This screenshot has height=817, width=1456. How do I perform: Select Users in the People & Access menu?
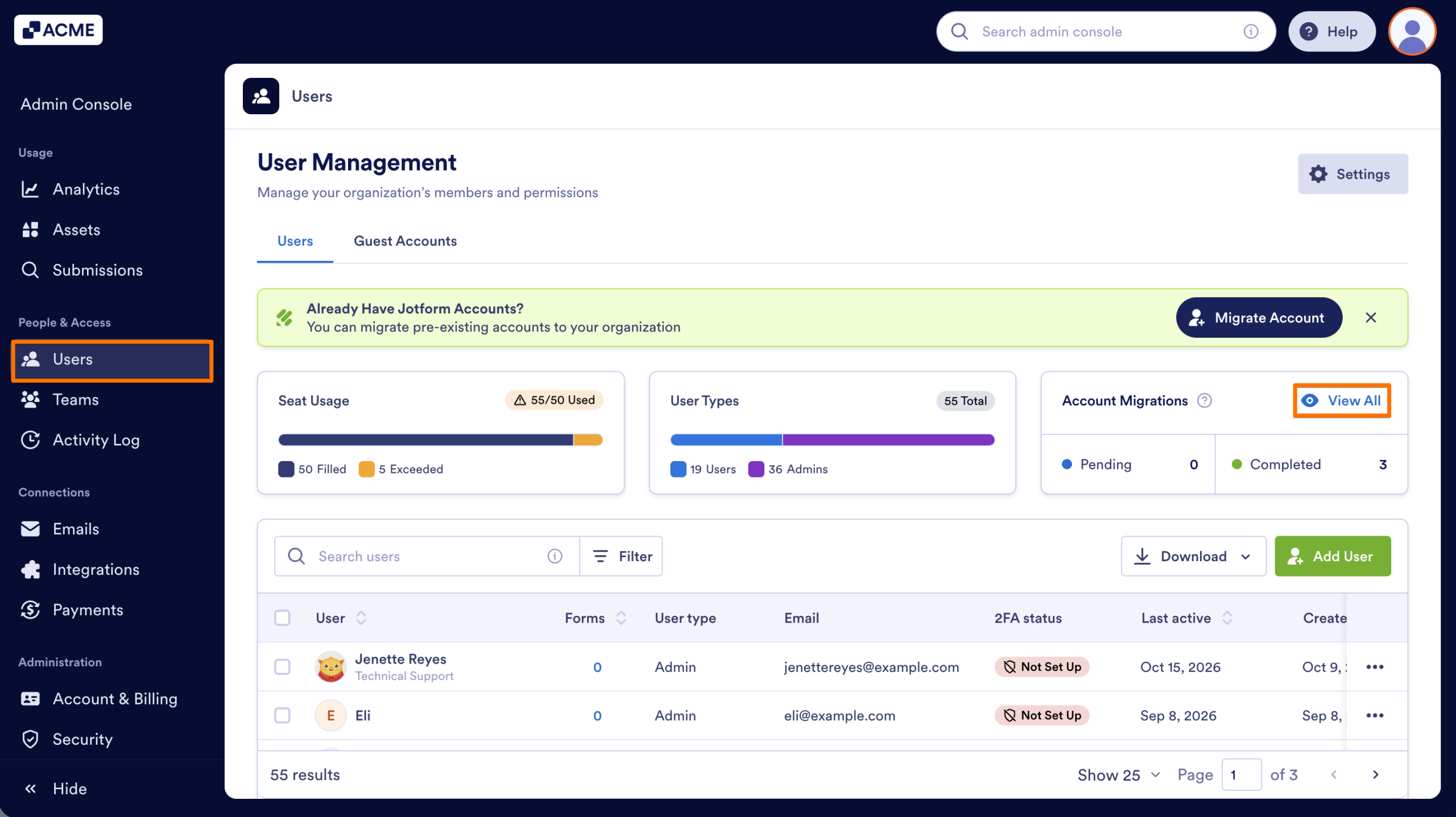pyautogui.click(x=112, y=359)
